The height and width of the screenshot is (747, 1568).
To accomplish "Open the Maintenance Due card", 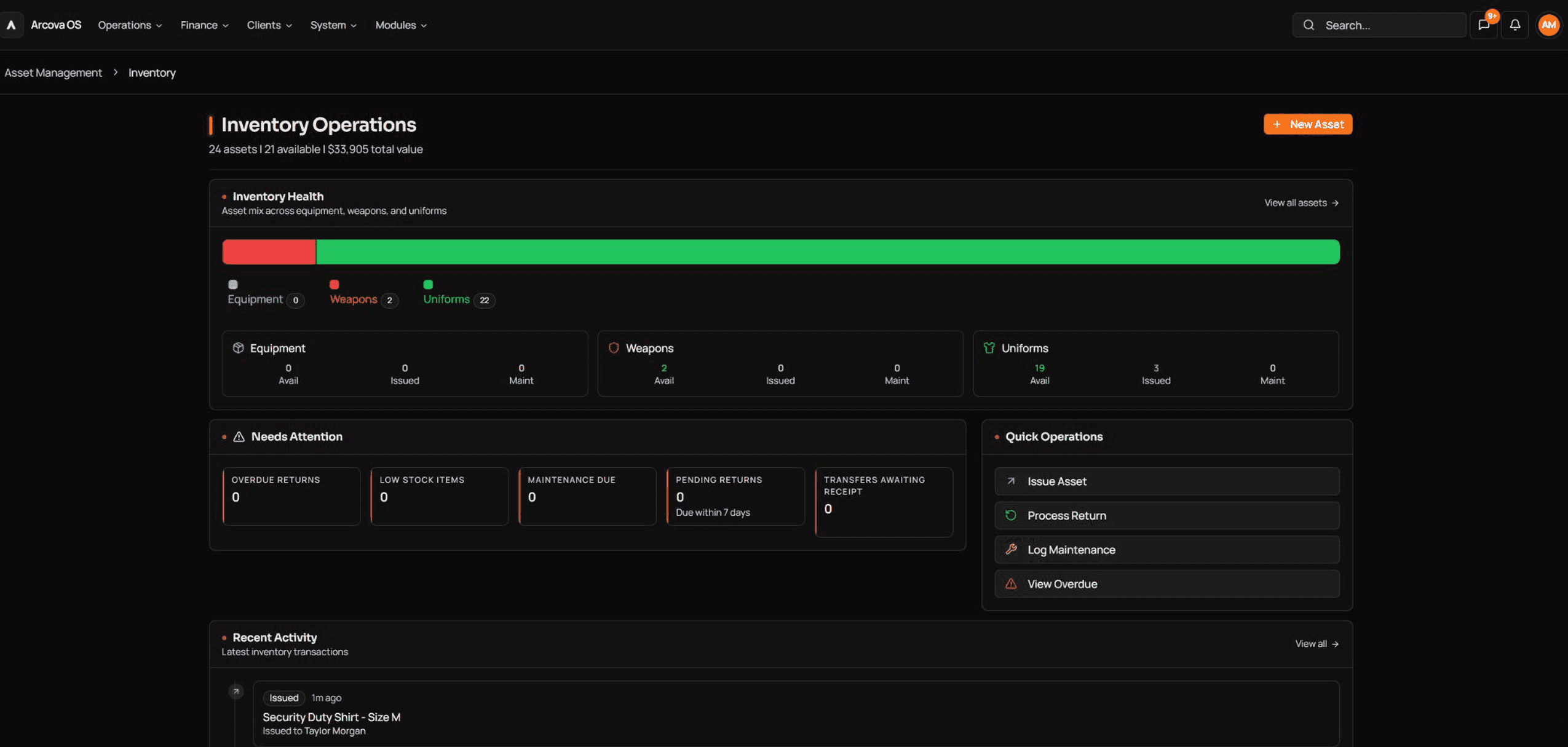I will click(x=588, y=497).
